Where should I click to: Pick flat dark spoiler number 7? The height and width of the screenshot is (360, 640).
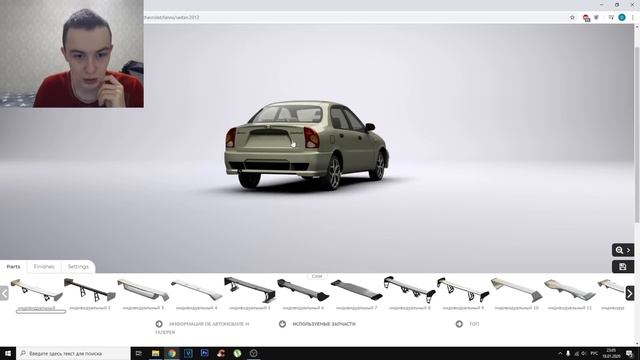[x=356, y=289]
